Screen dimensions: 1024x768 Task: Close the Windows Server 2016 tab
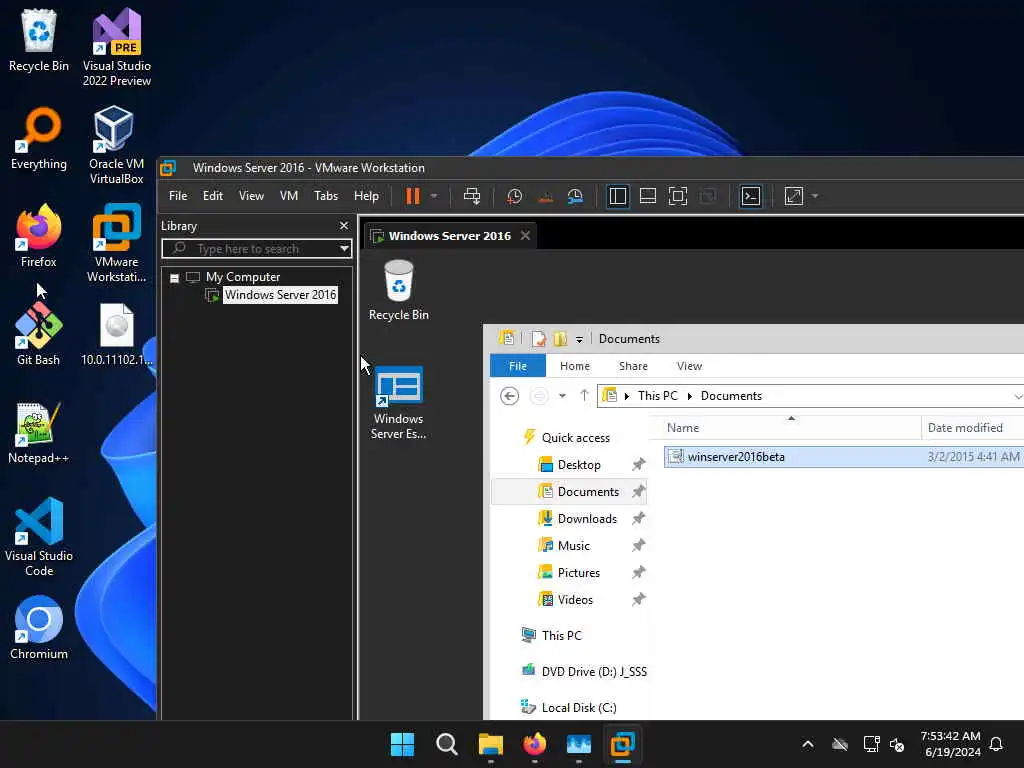point(525,236)
